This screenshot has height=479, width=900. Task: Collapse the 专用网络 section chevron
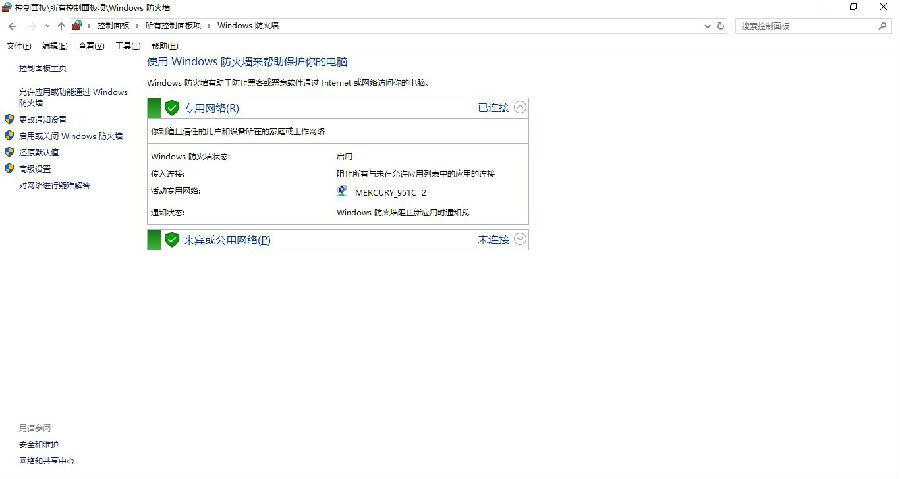click(x=519, y=107)
